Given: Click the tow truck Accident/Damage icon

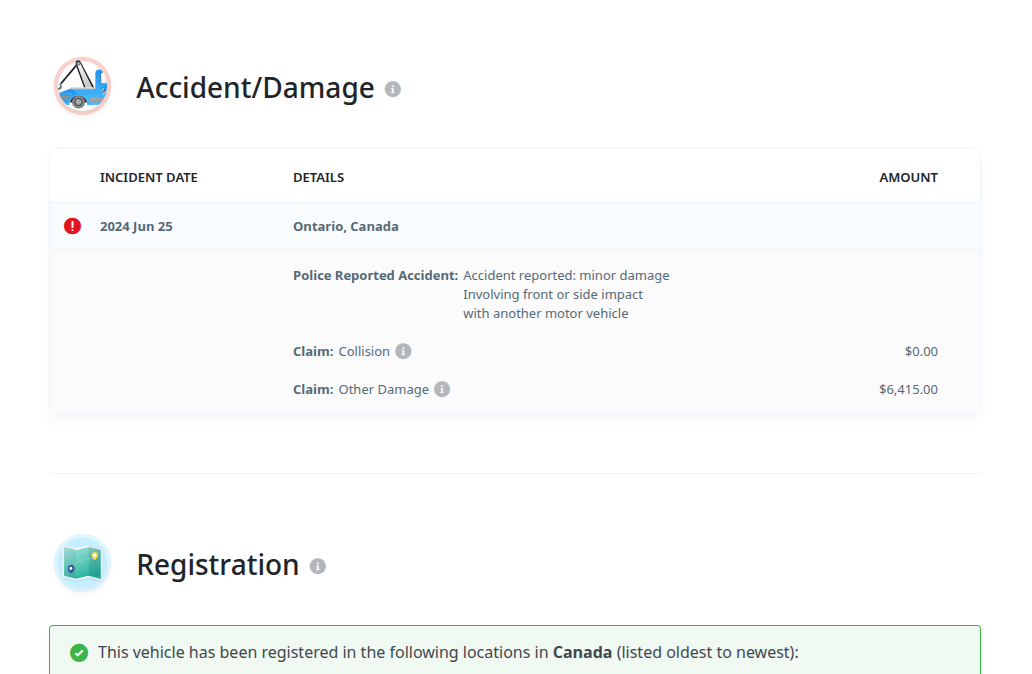Looking at the screenshot, I should (82, 86).
